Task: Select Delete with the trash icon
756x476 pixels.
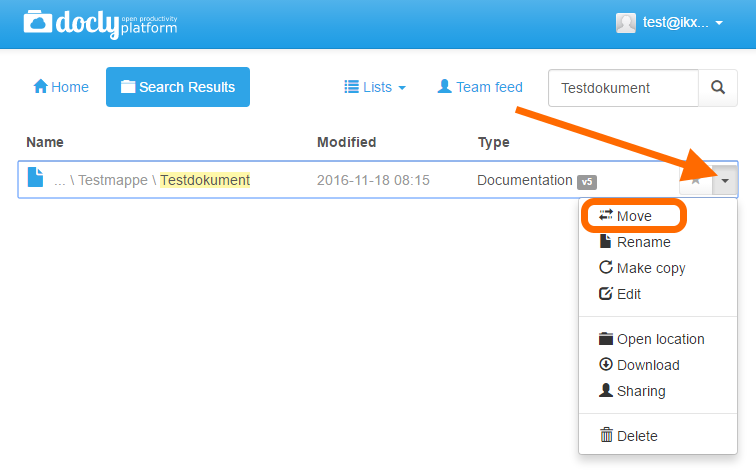Action: pyautogui.click(x=629, y=436)
